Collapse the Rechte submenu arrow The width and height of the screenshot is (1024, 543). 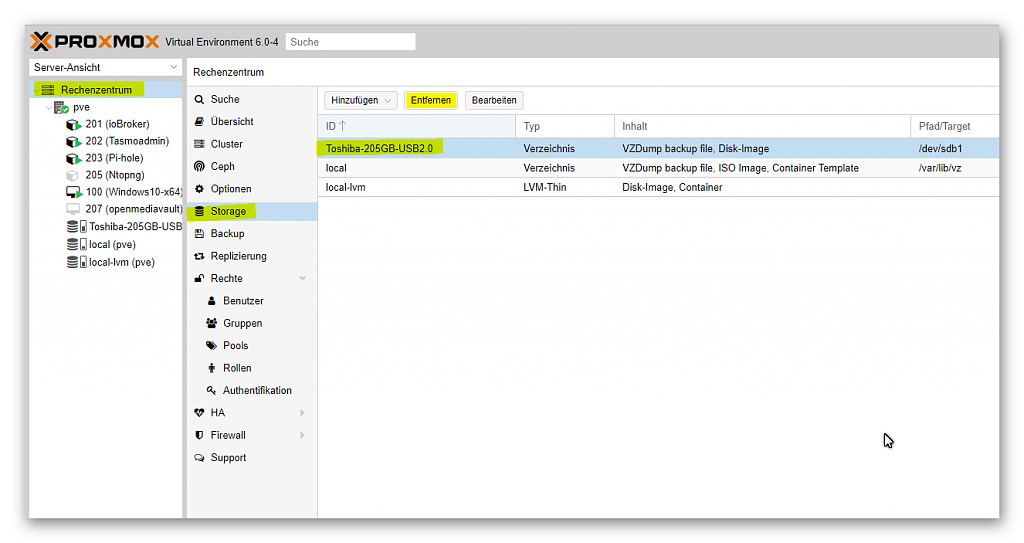pos(302,278)
